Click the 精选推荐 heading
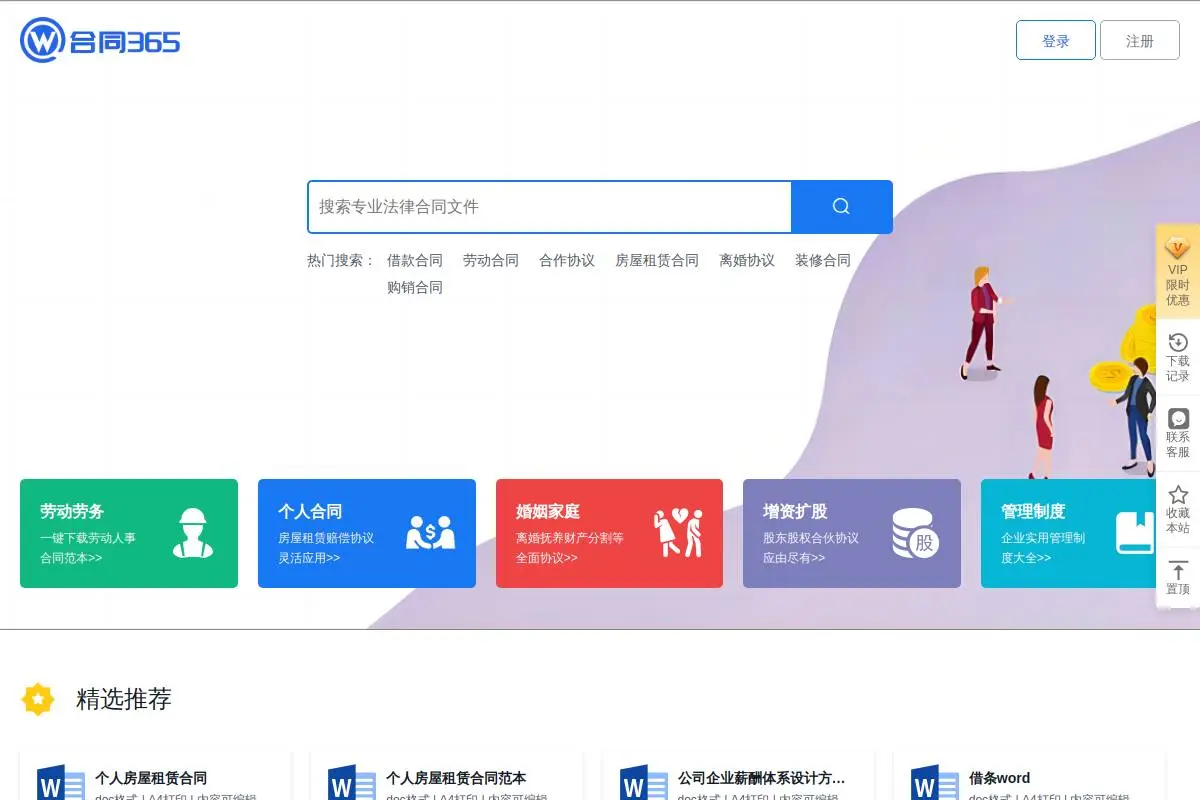This screenshot has height=800, width=1200. click(x=124, y=699)
